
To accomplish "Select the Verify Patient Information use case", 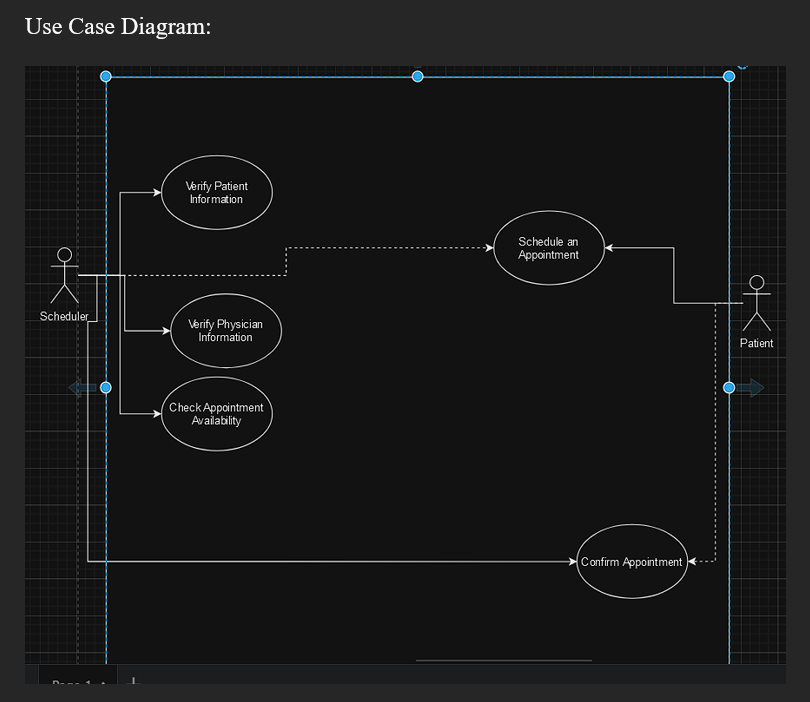I will 216,192.
